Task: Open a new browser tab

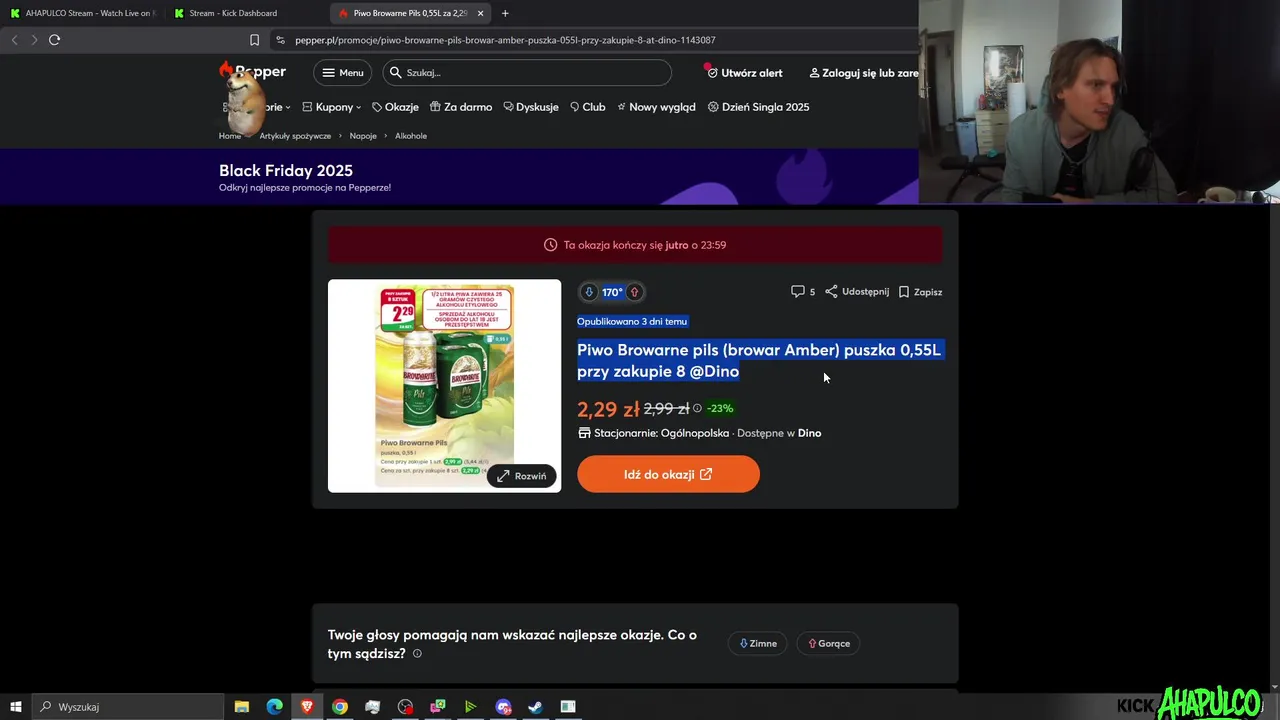Action: pyautogui.click(x=505, y=13)
